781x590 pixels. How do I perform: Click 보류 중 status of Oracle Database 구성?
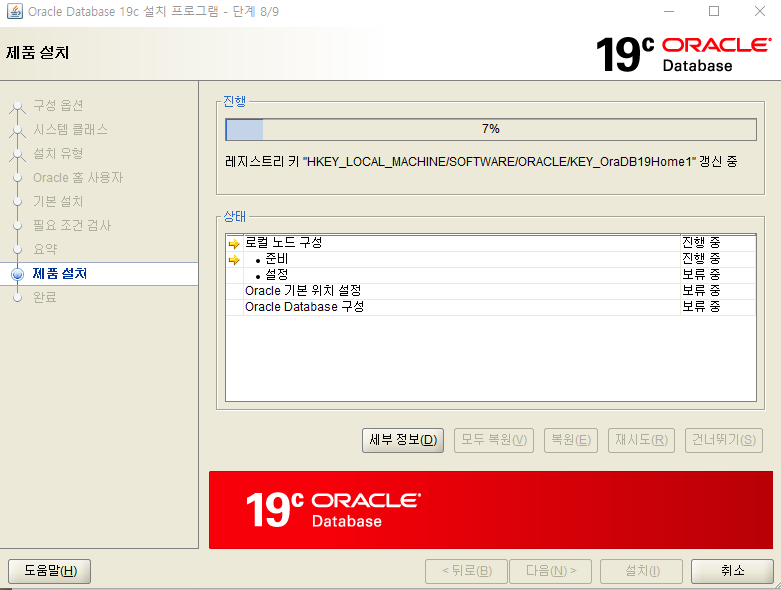[x=701, y=307]
